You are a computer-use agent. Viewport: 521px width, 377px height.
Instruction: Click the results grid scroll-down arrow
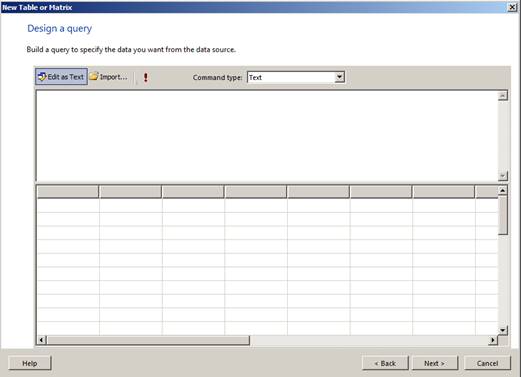(503, 330)
